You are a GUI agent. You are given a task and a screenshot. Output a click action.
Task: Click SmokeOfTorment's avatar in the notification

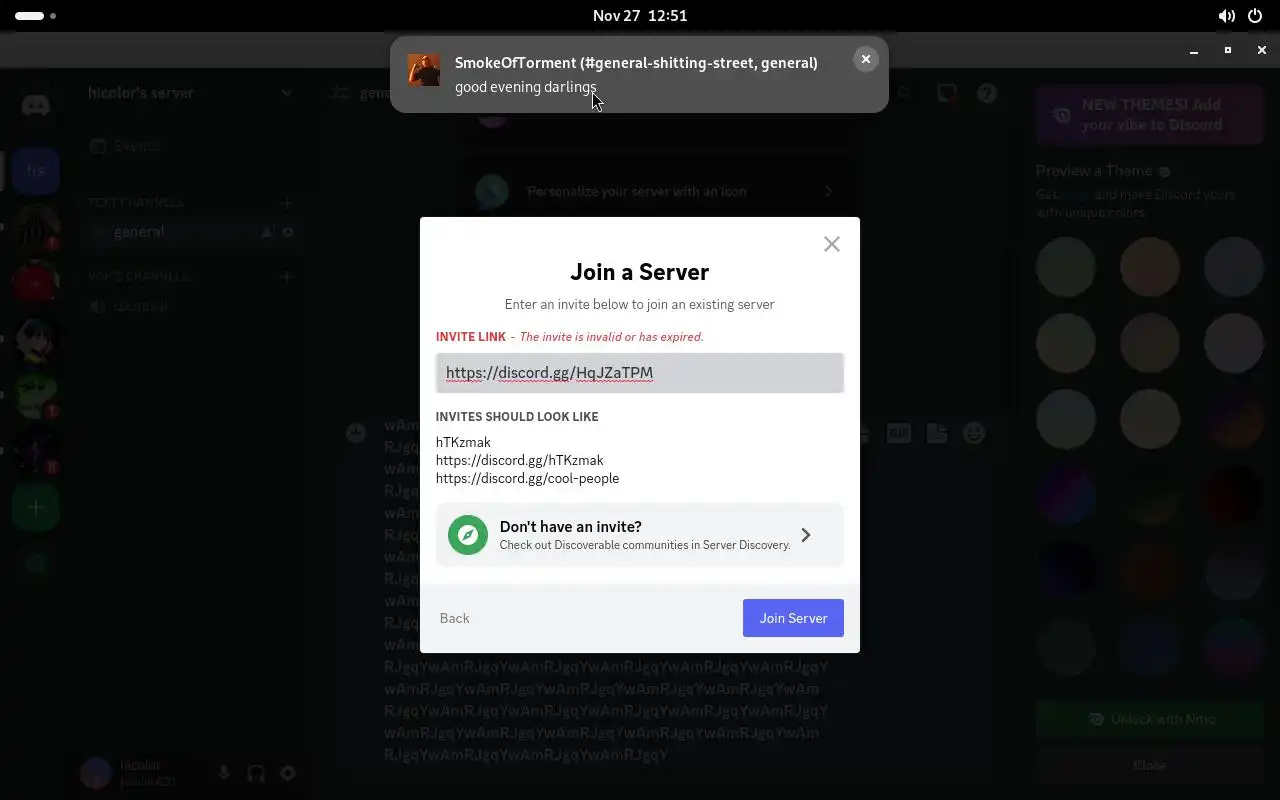424,70
